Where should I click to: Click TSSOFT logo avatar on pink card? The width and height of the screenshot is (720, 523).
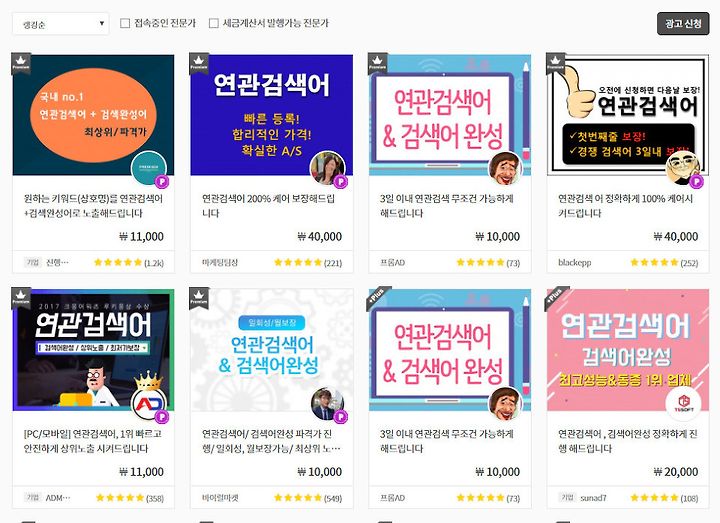tap(684, 404)
